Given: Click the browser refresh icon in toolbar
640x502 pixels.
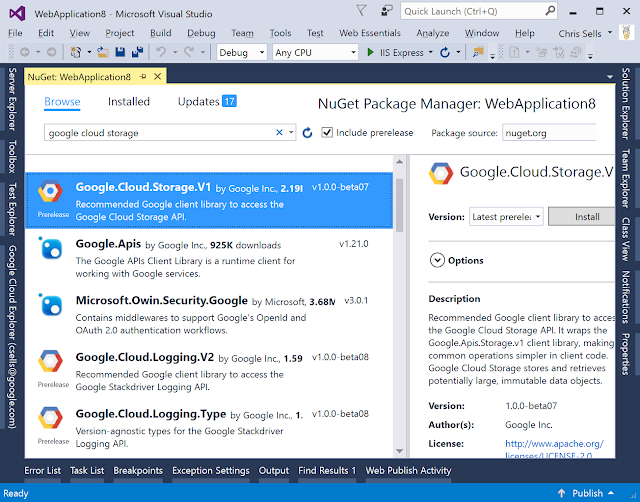Looking at the screenshot, I should coord(445,52).
